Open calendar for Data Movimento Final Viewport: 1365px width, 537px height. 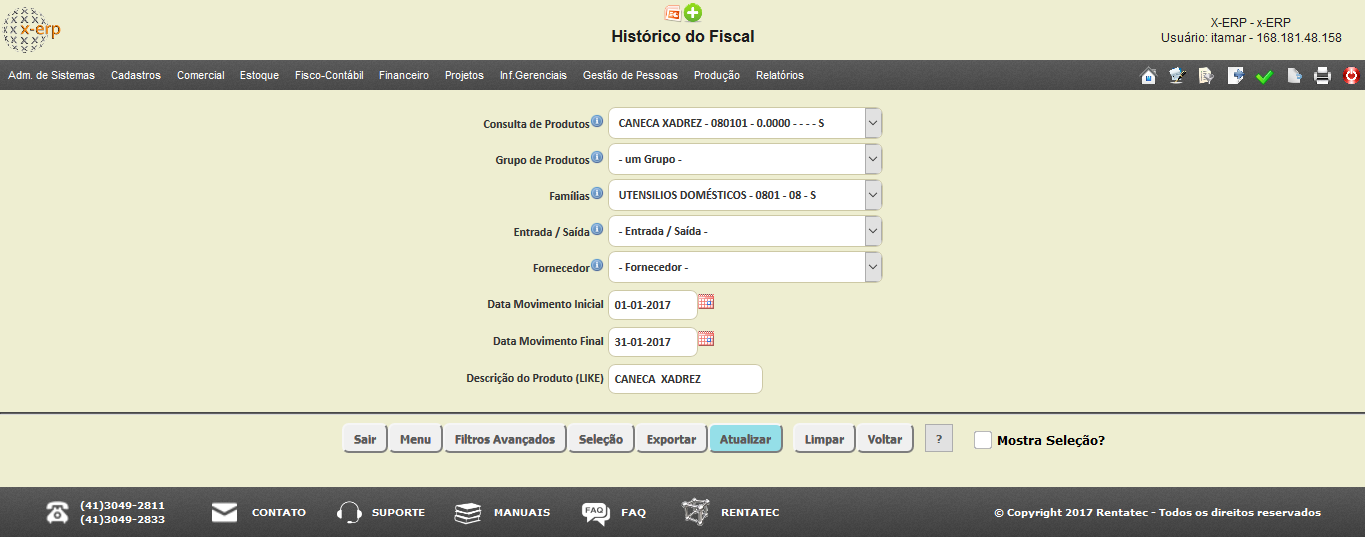(x=706, y=338)
